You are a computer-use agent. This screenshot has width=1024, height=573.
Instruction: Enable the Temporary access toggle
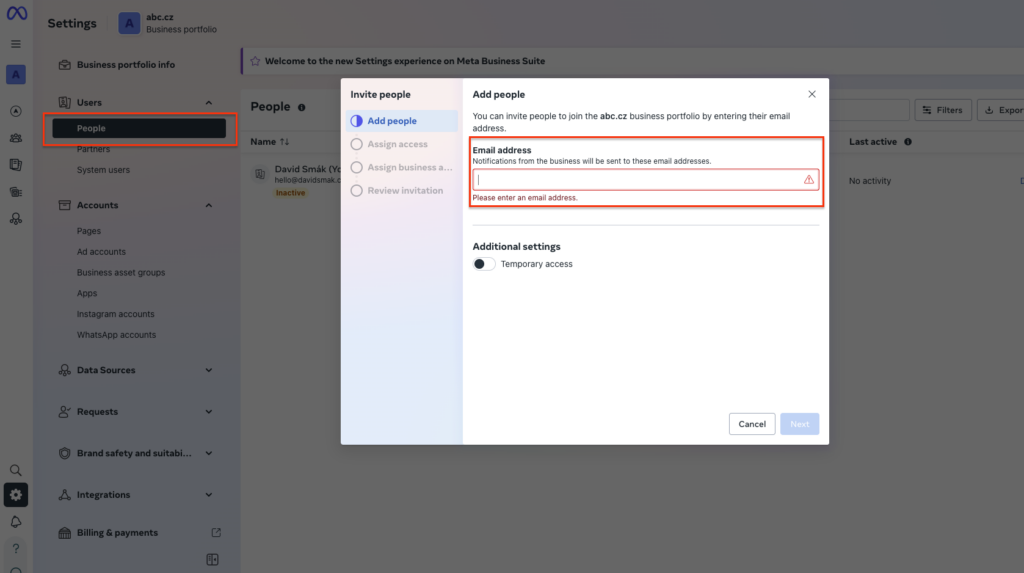pyautogui.click(x=484, y=264)
